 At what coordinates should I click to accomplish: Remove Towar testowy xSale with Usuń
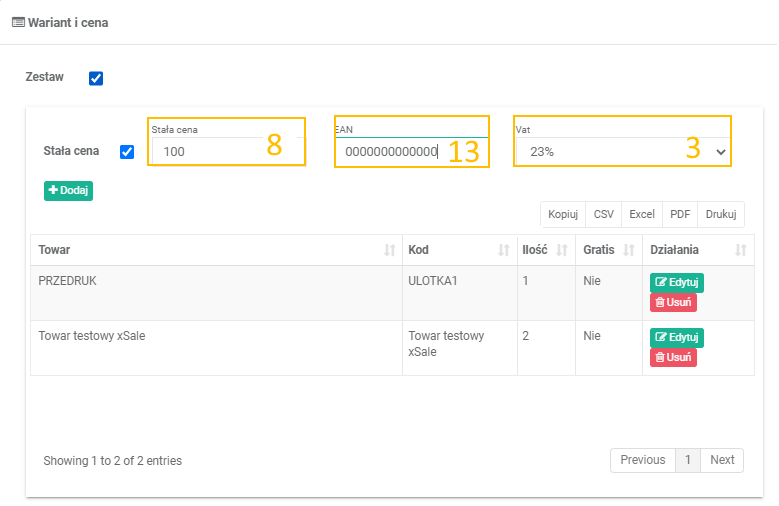point(673,357)
